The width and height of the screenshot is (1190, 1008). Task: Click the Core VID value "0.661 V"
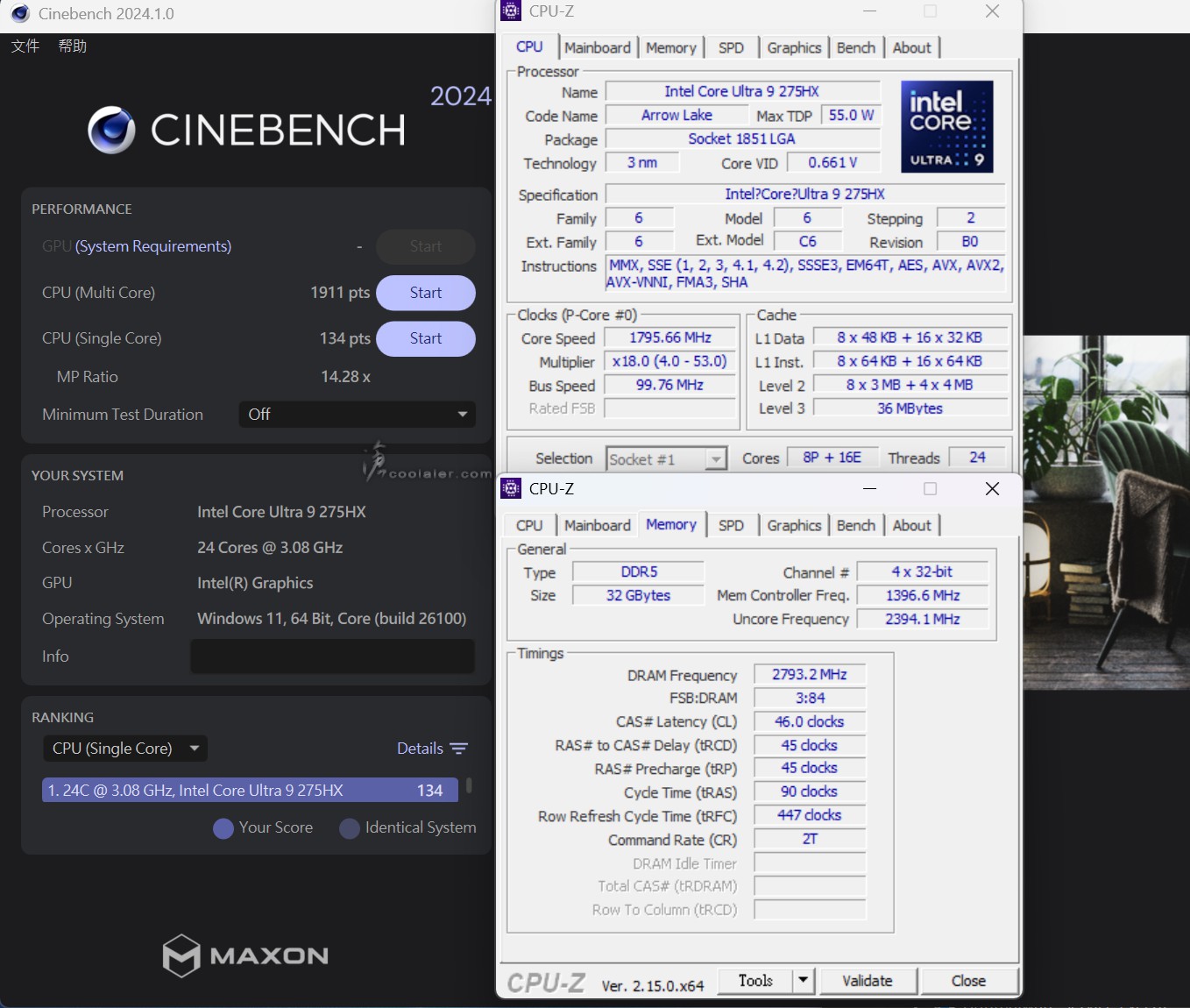pos(832,162)
